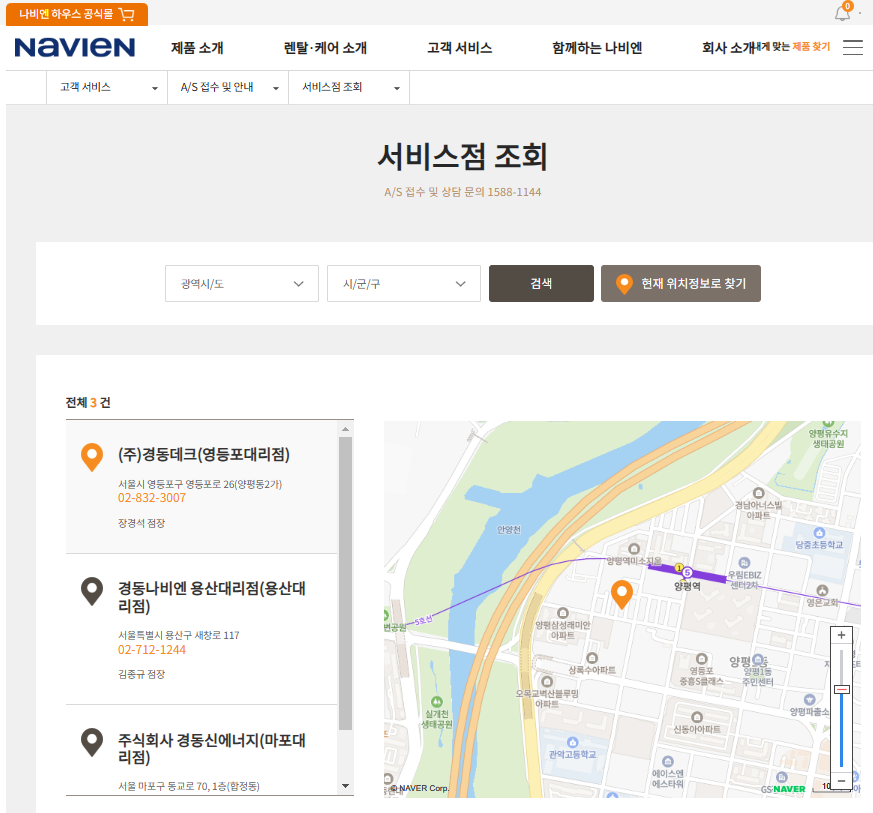Viewport: 873px width, 813px height.
Task: Click the address 서울특별시 용산구 새창로 117
Action: [x=179, y=635]
